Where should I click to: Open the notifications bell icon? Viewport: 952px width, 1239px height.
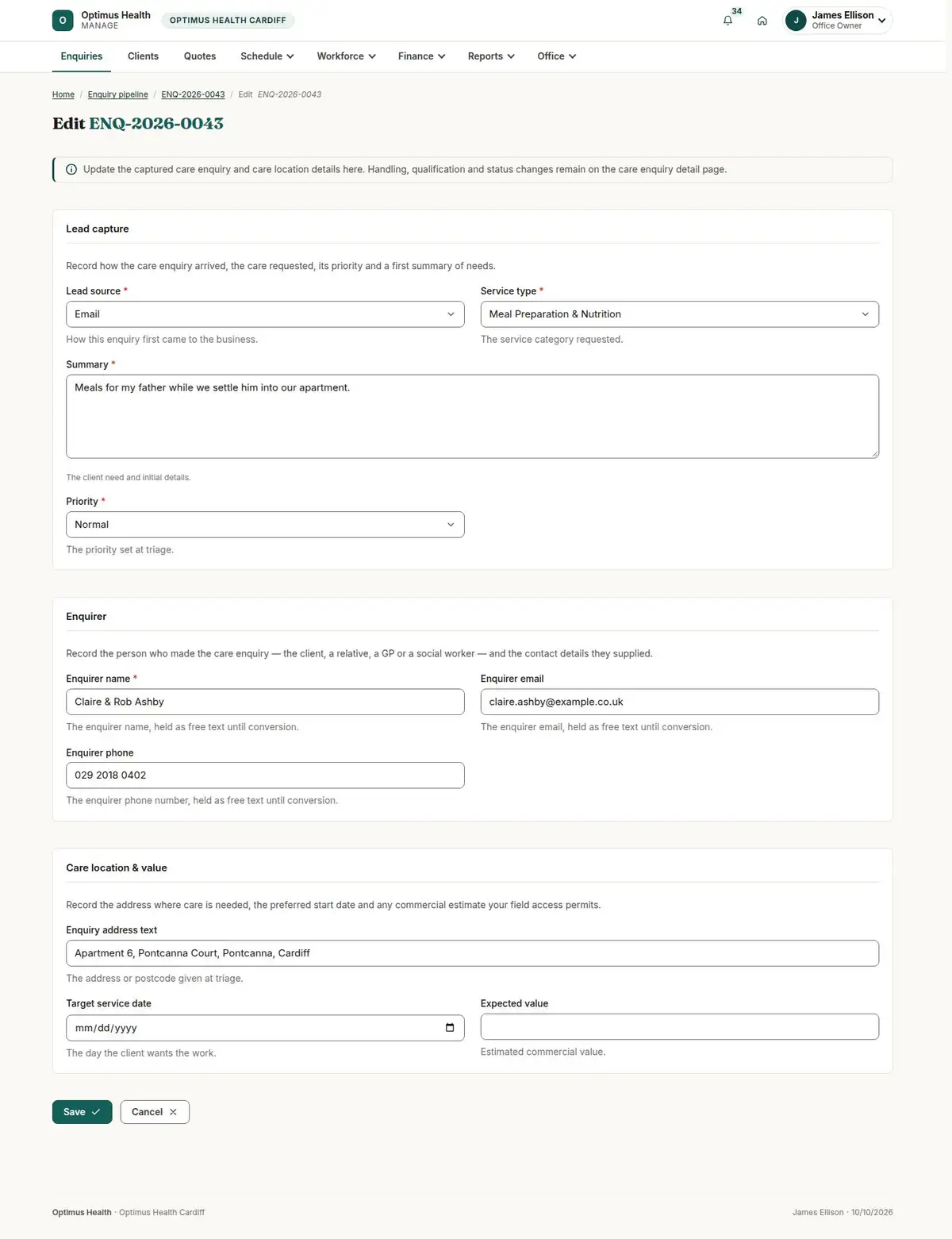[727, 21]
